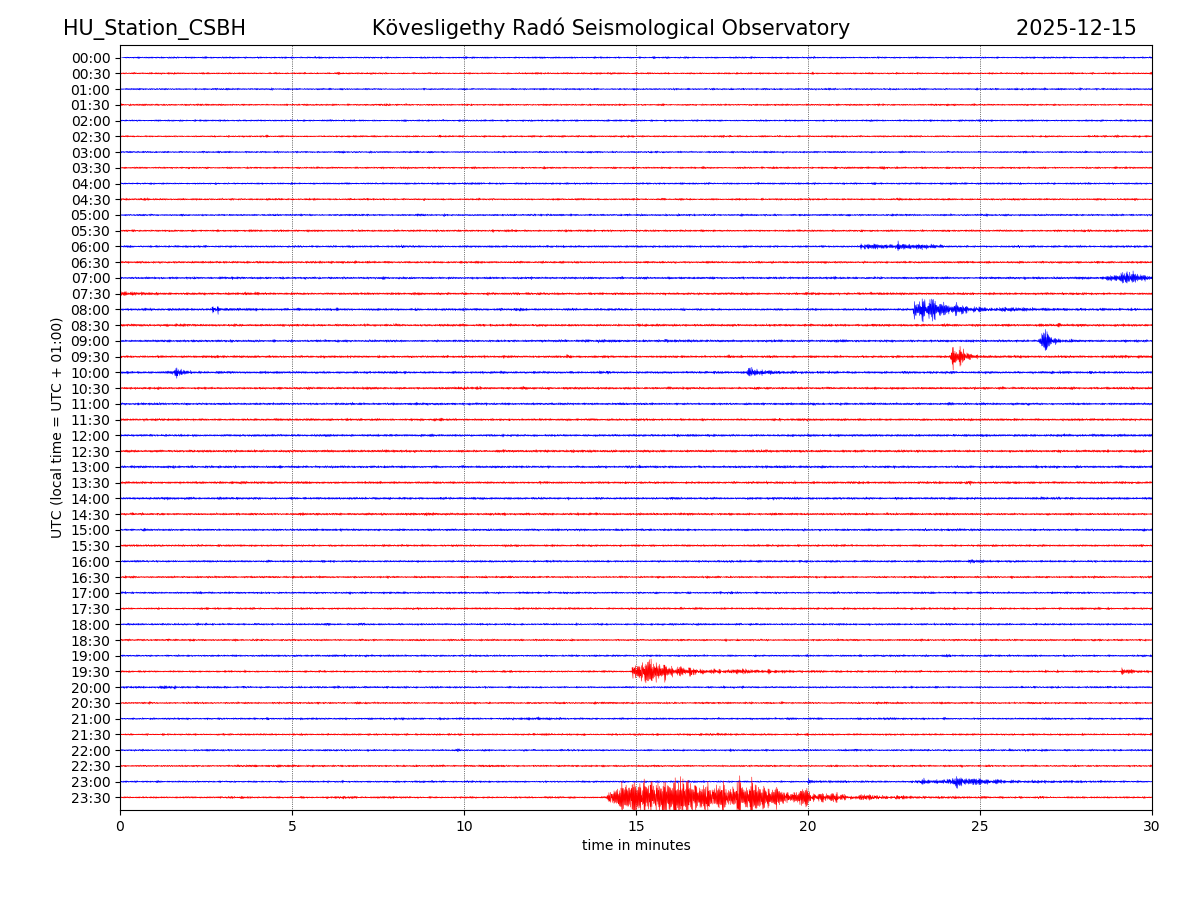Image resolution: width=1200 pixels, height=900 pixels.
Task: Click the 12:00 time label on y-axis
Action: click(91, 436)
